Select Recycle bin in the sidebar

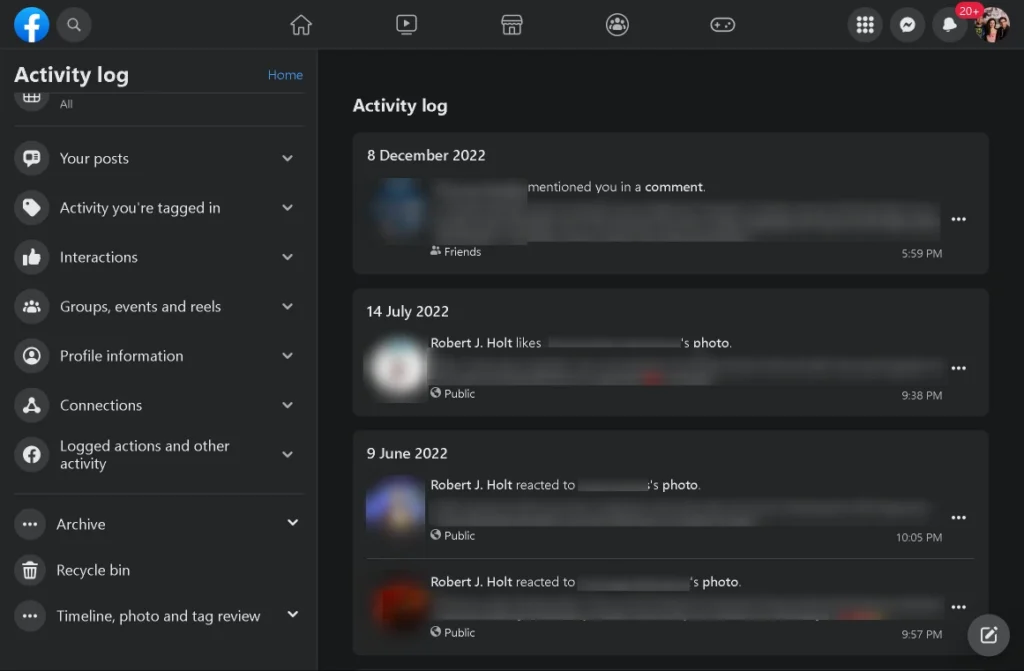[93, 570]
